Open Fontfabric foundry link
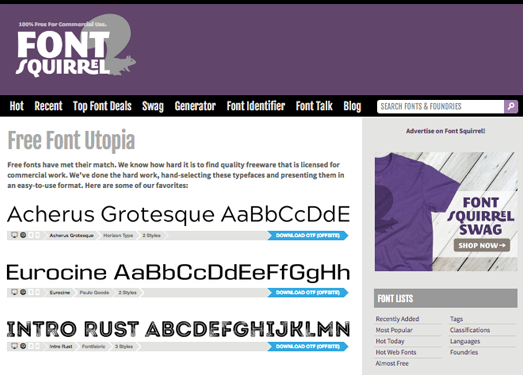523x375 pixels. click(93, 346)
